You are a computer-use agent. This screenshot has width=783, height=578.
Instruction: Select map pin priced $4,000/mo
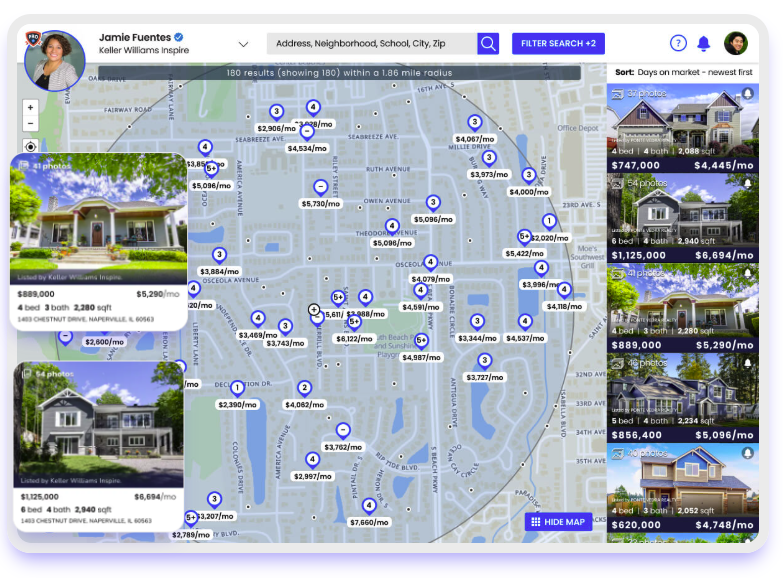(x=528, y=175)
